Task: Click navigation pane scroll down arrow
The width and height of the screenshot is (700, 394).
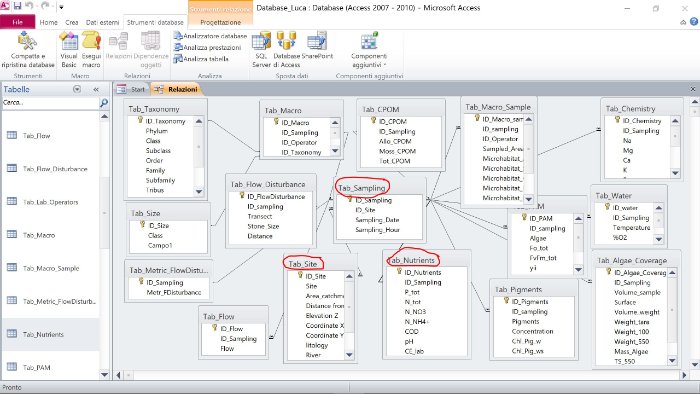Action: coord(104,375)
